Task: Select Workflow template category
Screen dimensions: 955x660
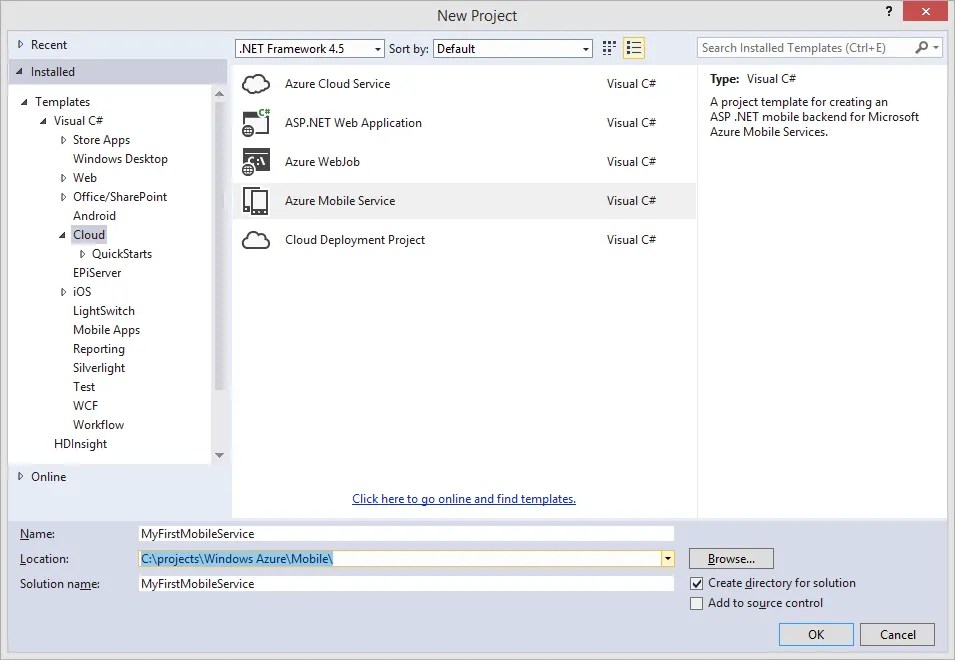Action: pos(98,424)
